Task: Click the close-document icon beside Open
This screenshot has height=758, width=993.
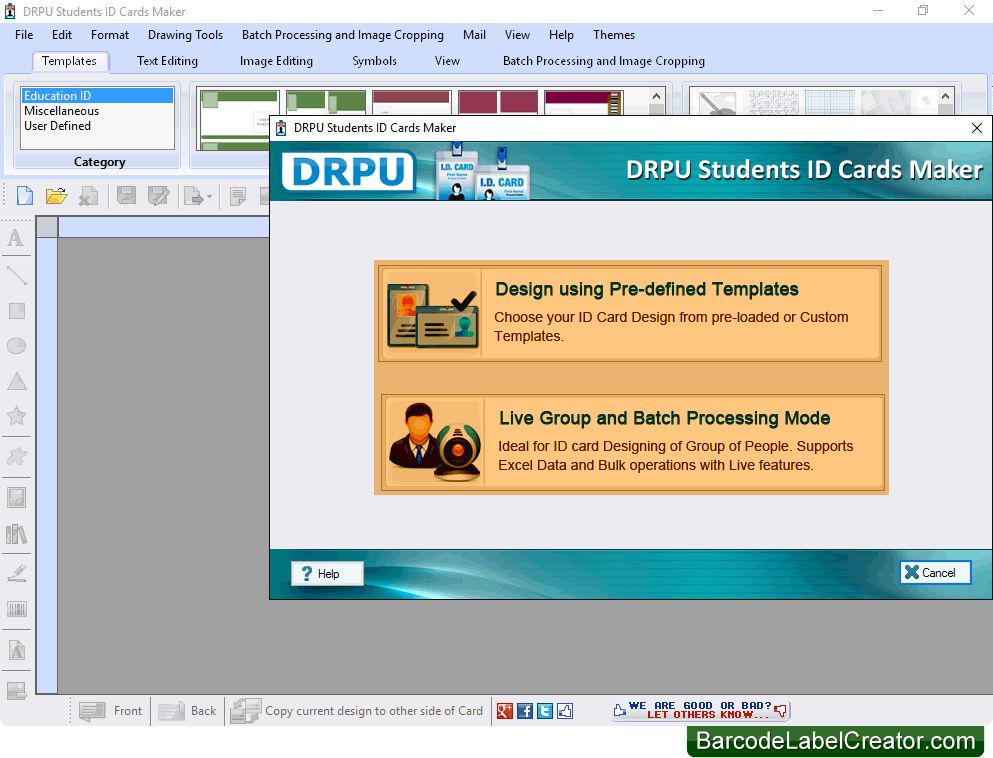Action: [88, 196]
